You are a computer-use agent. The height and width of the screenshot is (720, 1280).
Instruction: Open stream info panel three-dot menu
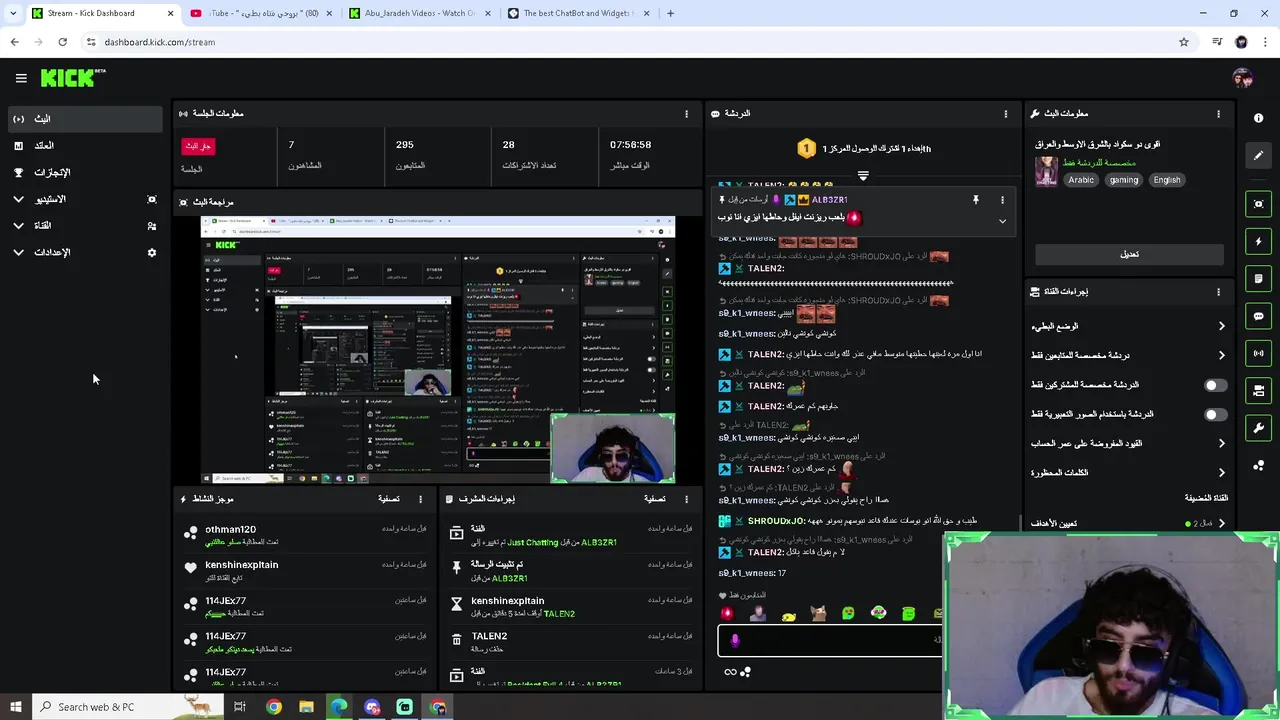1218,114
